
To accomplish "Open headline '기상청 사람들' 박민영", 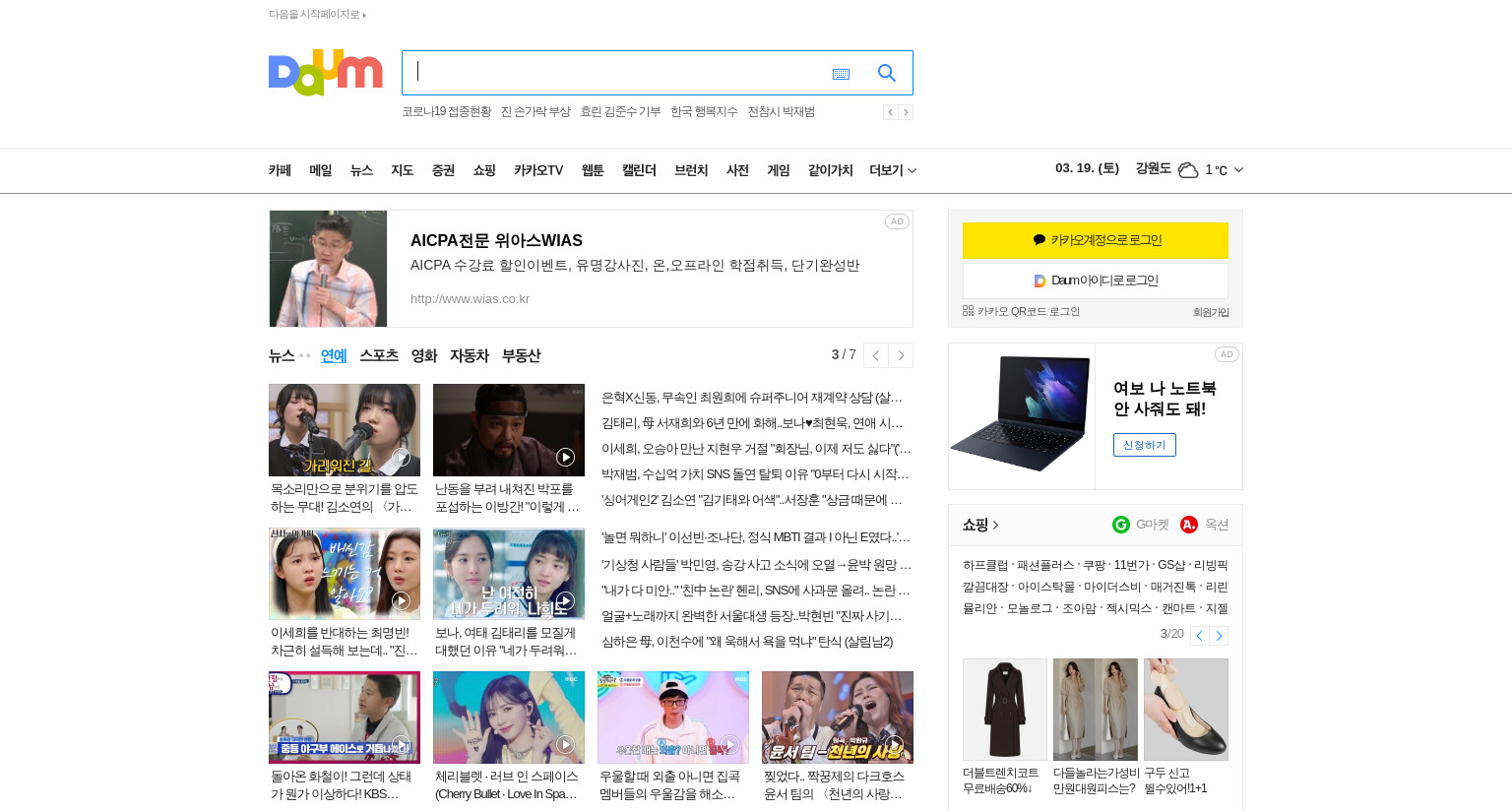I will pos(757,565).
